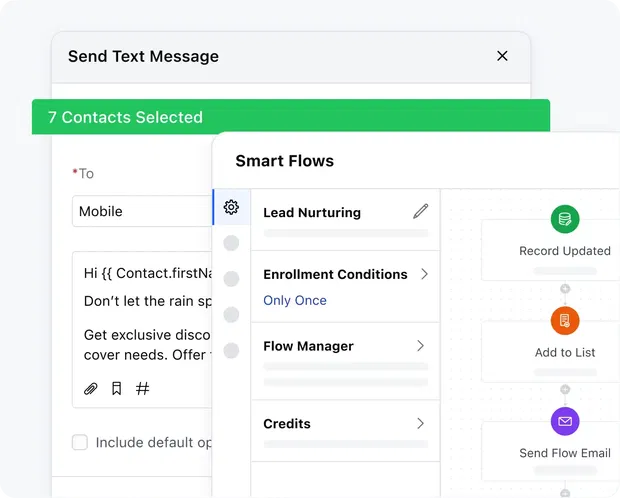Viewport: 620px width, 498px height.
Task: Expand the Credits section
Action: [x=345, y=424]
